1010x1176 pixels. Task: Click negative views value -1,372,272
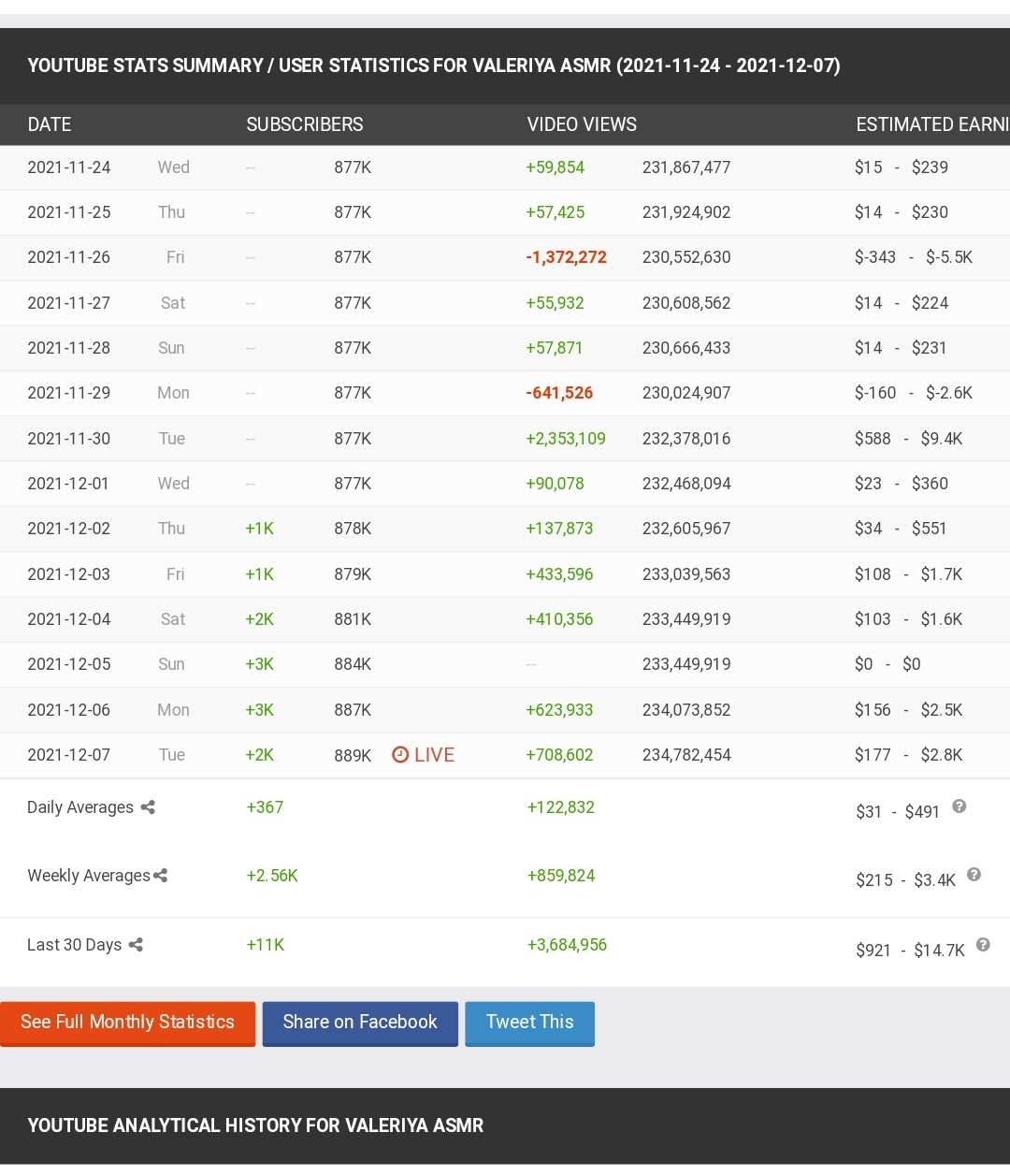tap(566, 257)
